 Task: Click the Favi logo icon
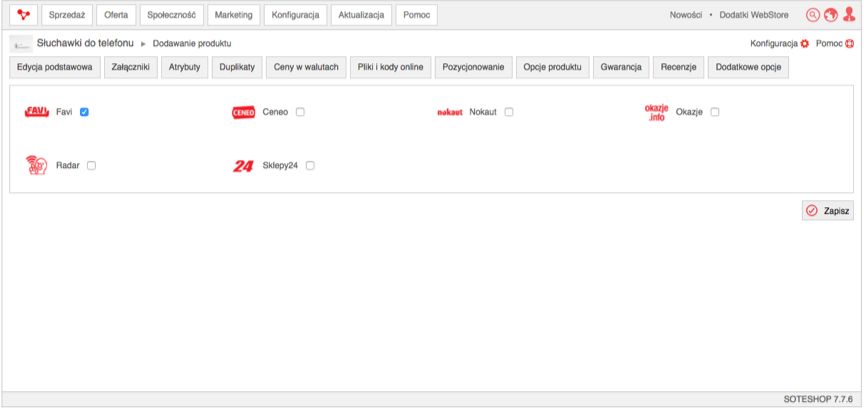pos(37,112)
